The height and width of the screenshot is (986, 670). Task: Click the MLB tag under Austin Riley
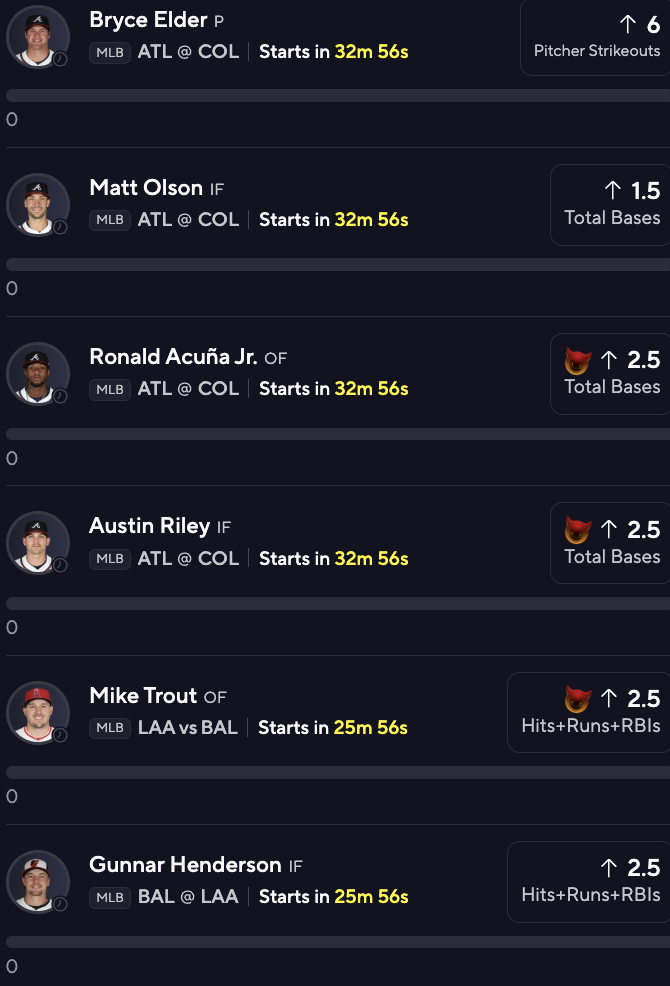(x=110, y=558)
